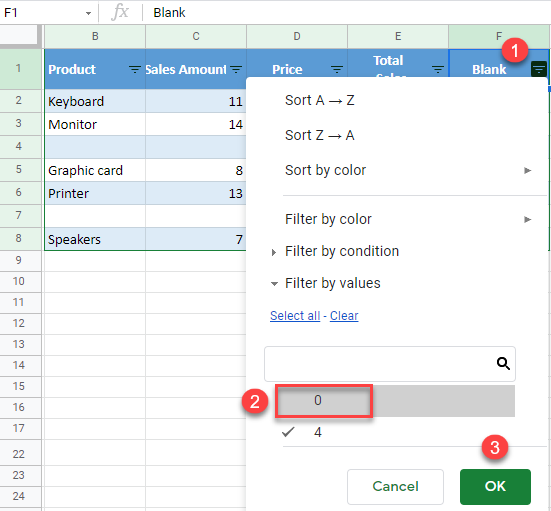This screenshot has height=511, width=551.
Task: Select column B header
Action: [x=95, y=36]
